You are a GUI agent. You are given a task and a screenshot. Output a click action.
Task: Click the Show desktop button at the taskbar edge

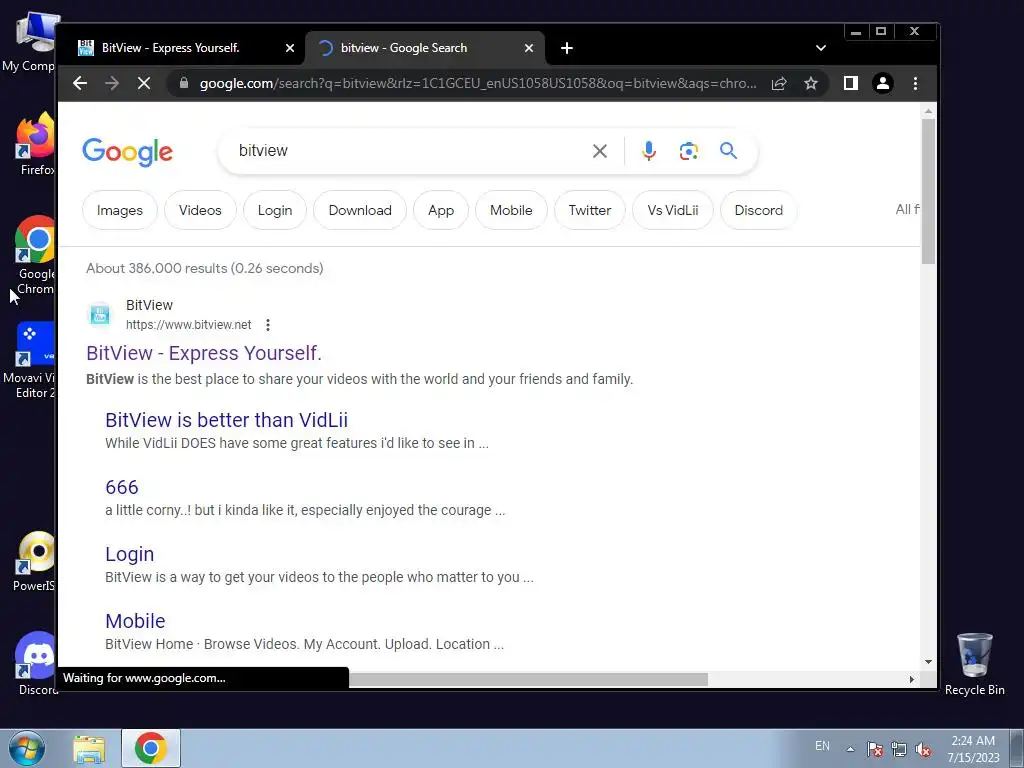pos(1017,748)
